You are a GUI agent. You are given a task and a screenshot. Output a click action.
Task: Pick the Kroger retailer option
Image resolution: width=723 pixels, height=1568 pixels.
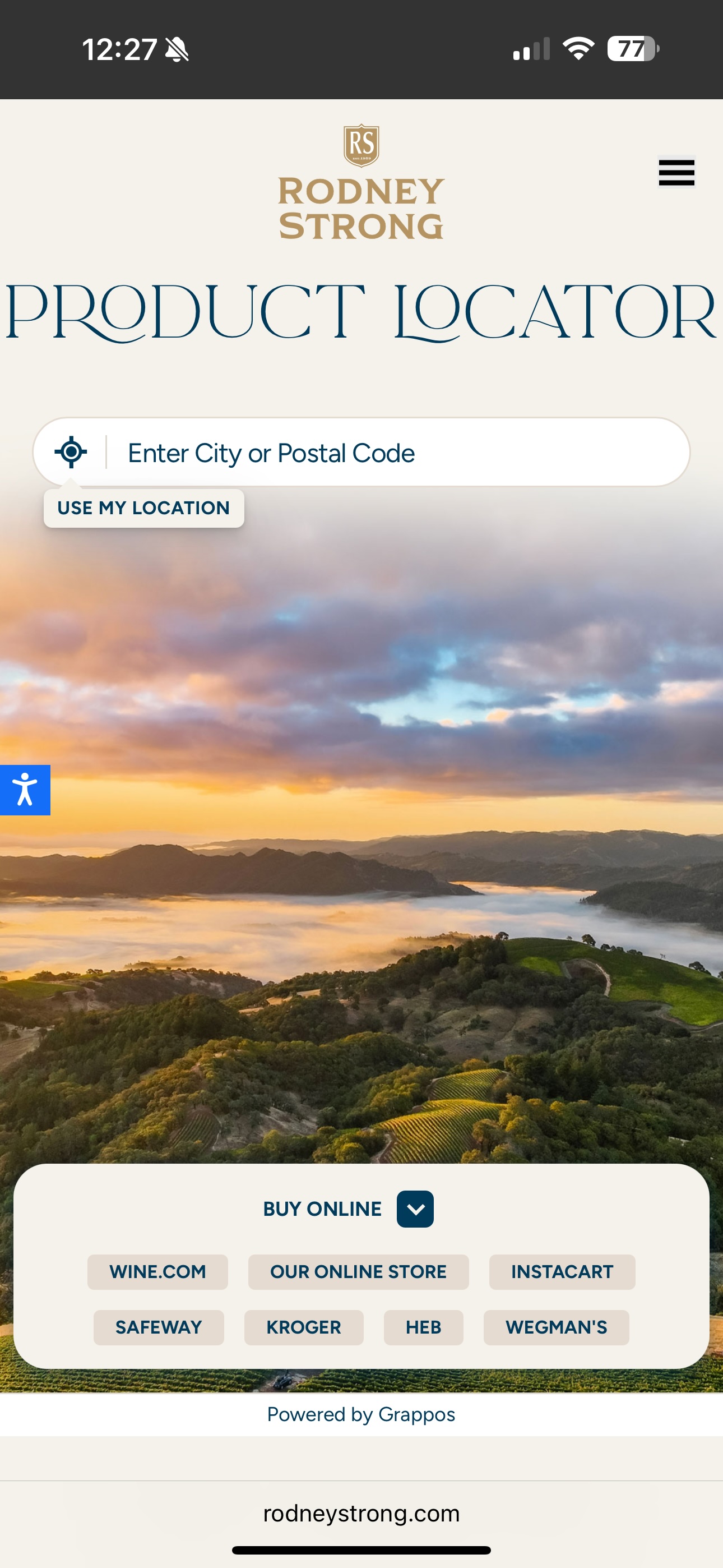click(304, 1327)
